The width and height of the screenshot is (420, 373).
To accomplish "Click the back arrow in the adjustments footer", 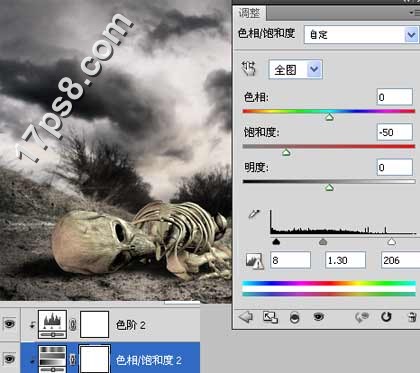I will point(246,317).
